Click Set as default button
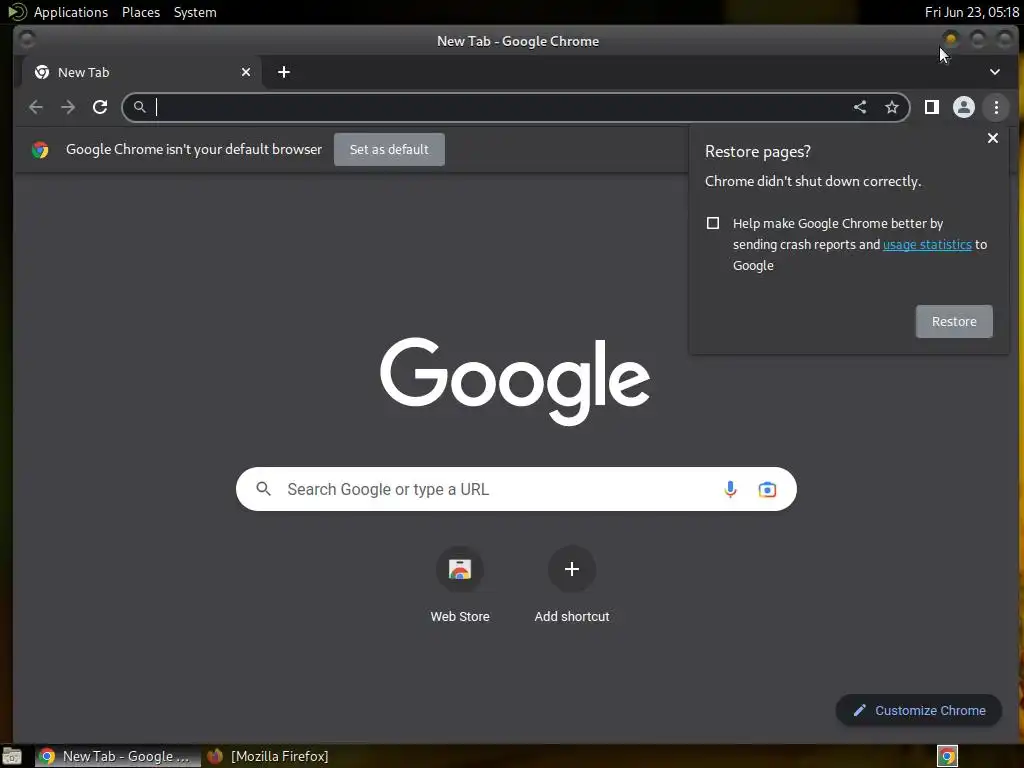Screen dimensions: 1024x768 point(389,150)
